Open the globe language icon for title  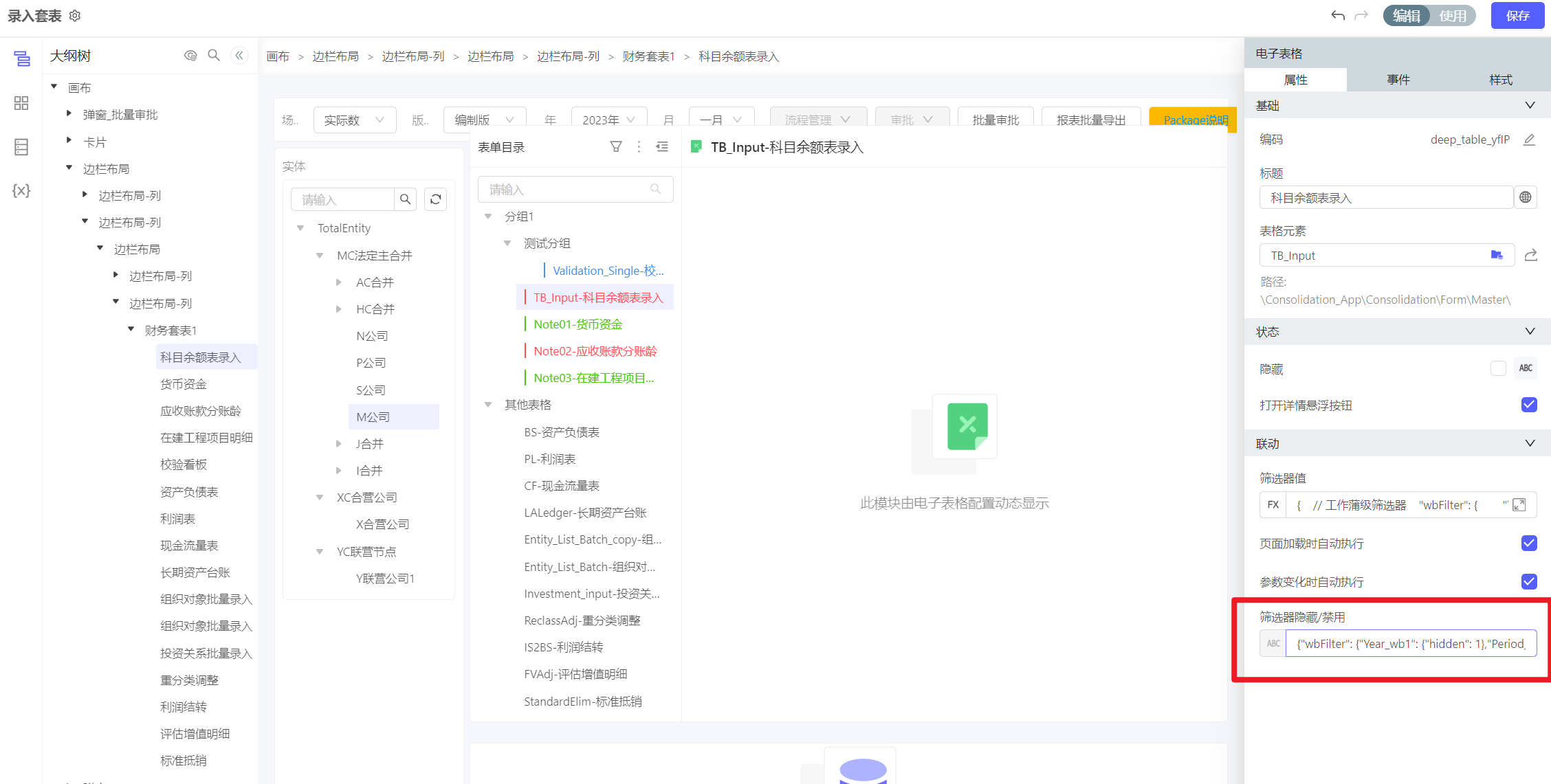(1526, 198)
